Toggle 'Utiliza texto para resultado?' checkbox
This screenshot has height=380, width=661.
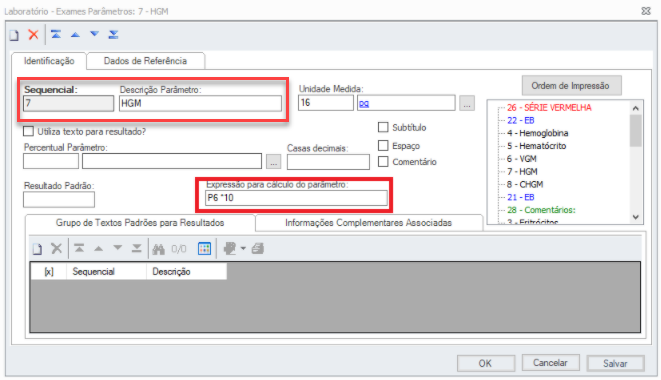[x=28, y=132]
